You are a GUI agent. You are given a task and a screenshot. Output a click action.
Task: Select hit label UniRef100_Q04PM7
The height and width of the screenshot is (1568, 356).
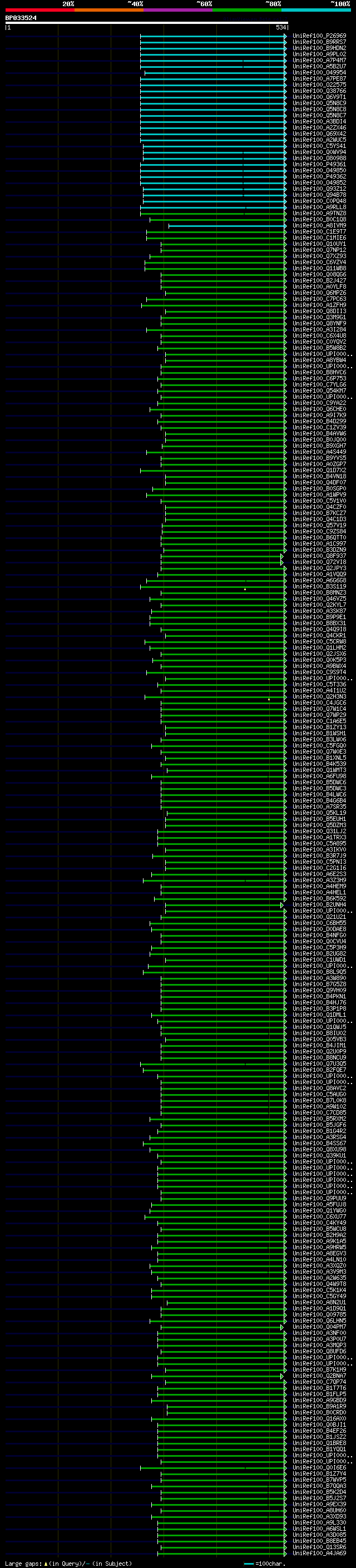[x=319, y=1327]
